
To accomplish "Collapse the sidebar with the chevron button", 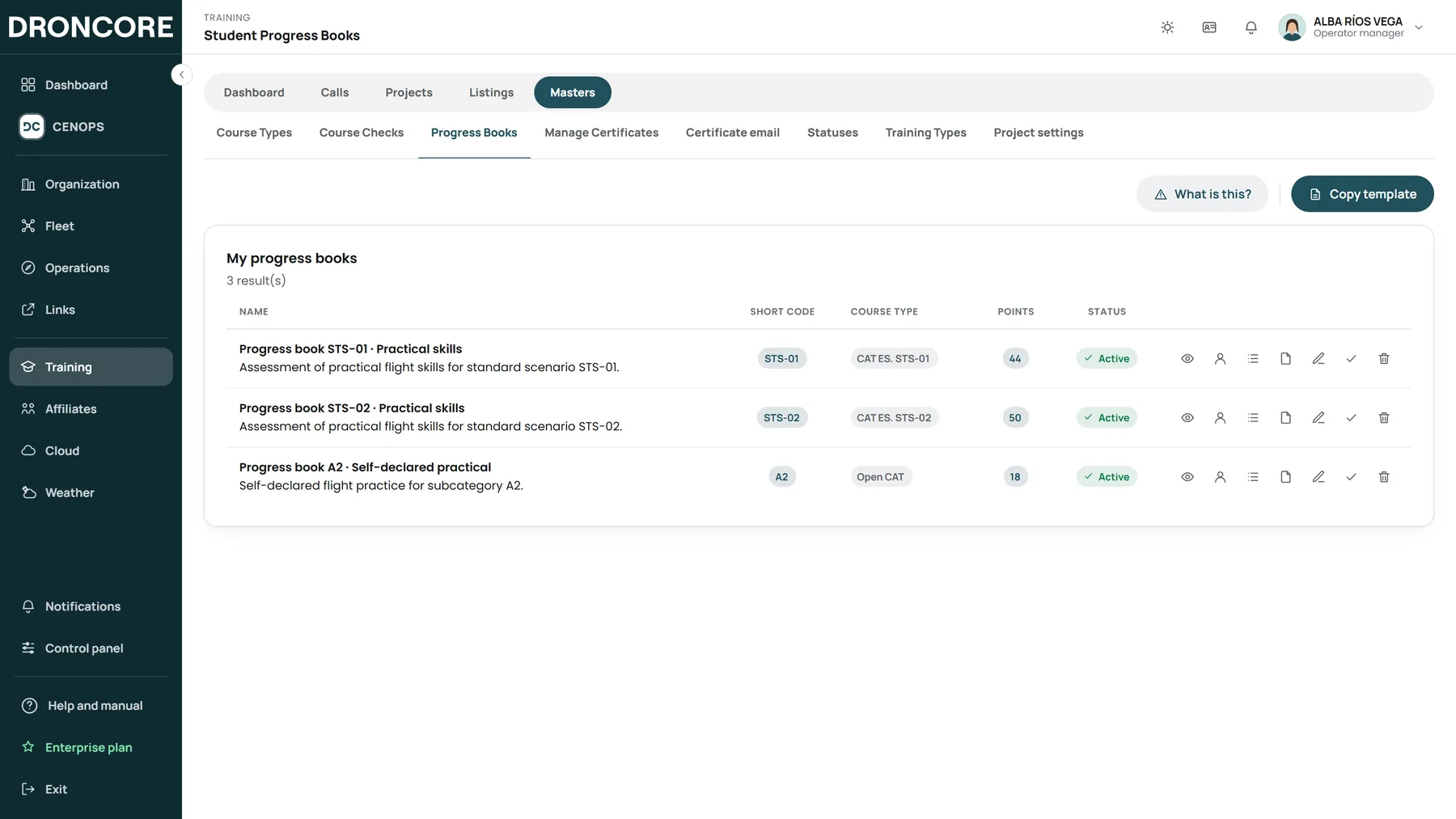I will [x=182, y=74].
